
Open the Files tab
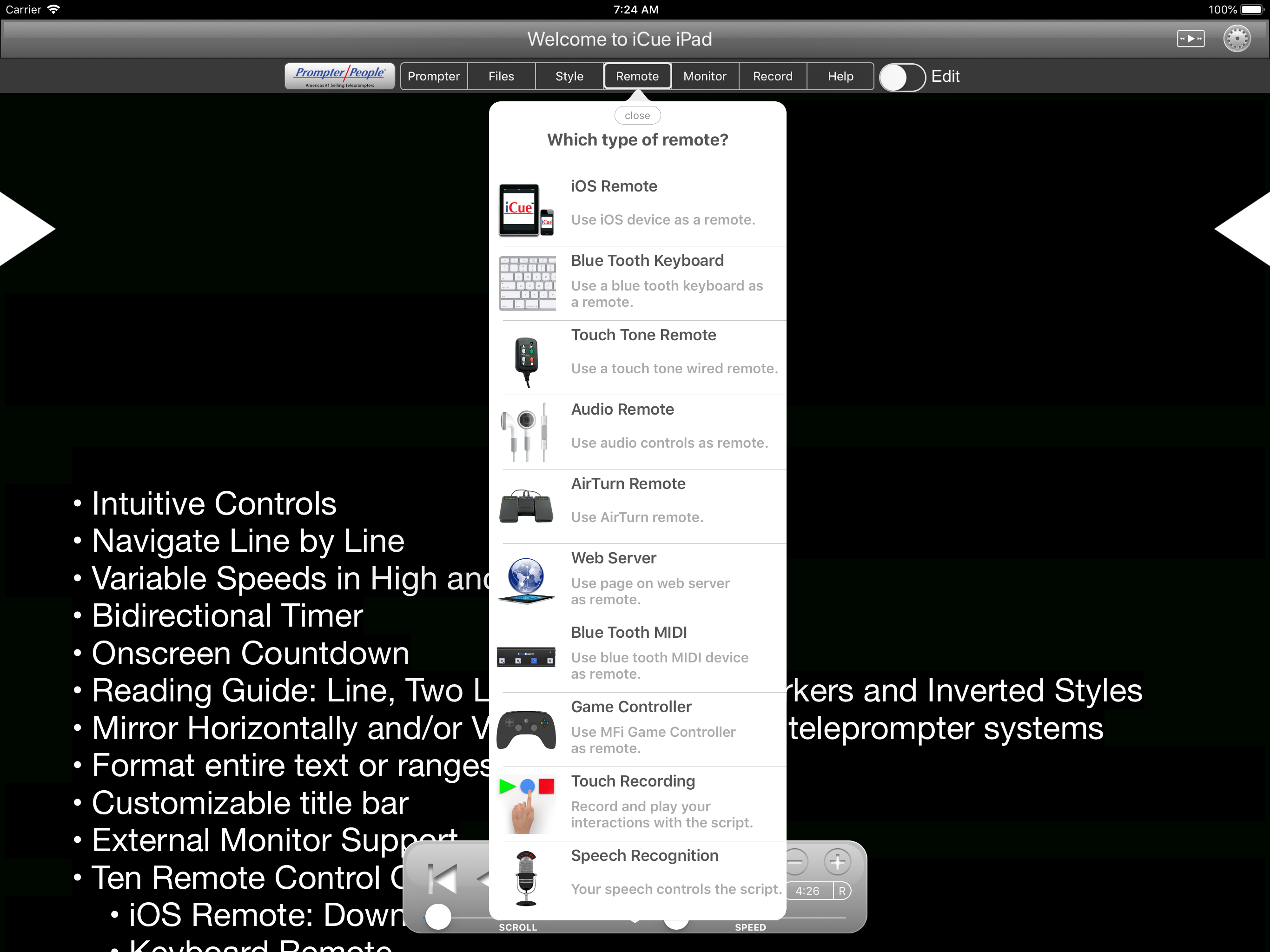(501, 76)
